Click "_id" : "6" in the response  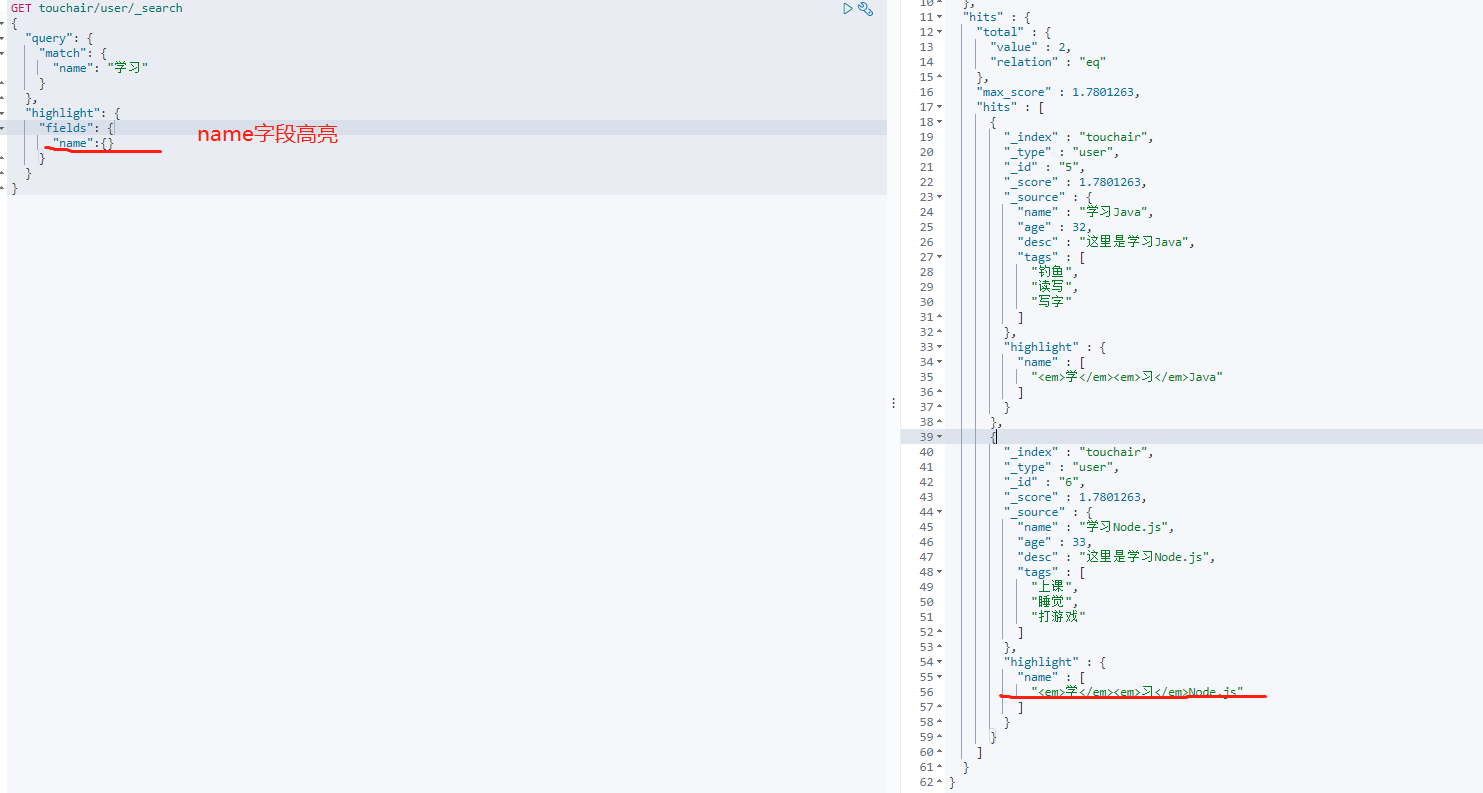point(1045,482)
